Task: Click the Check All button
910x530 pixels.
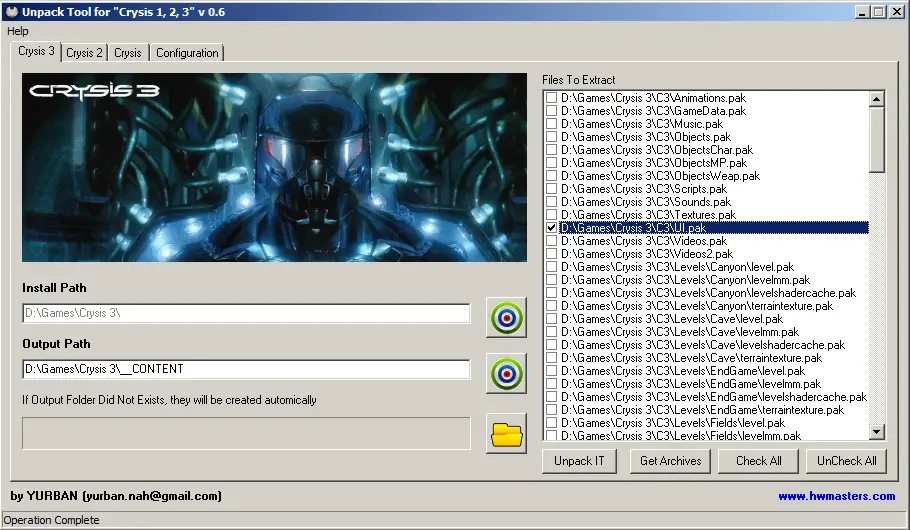Action: 759,461
